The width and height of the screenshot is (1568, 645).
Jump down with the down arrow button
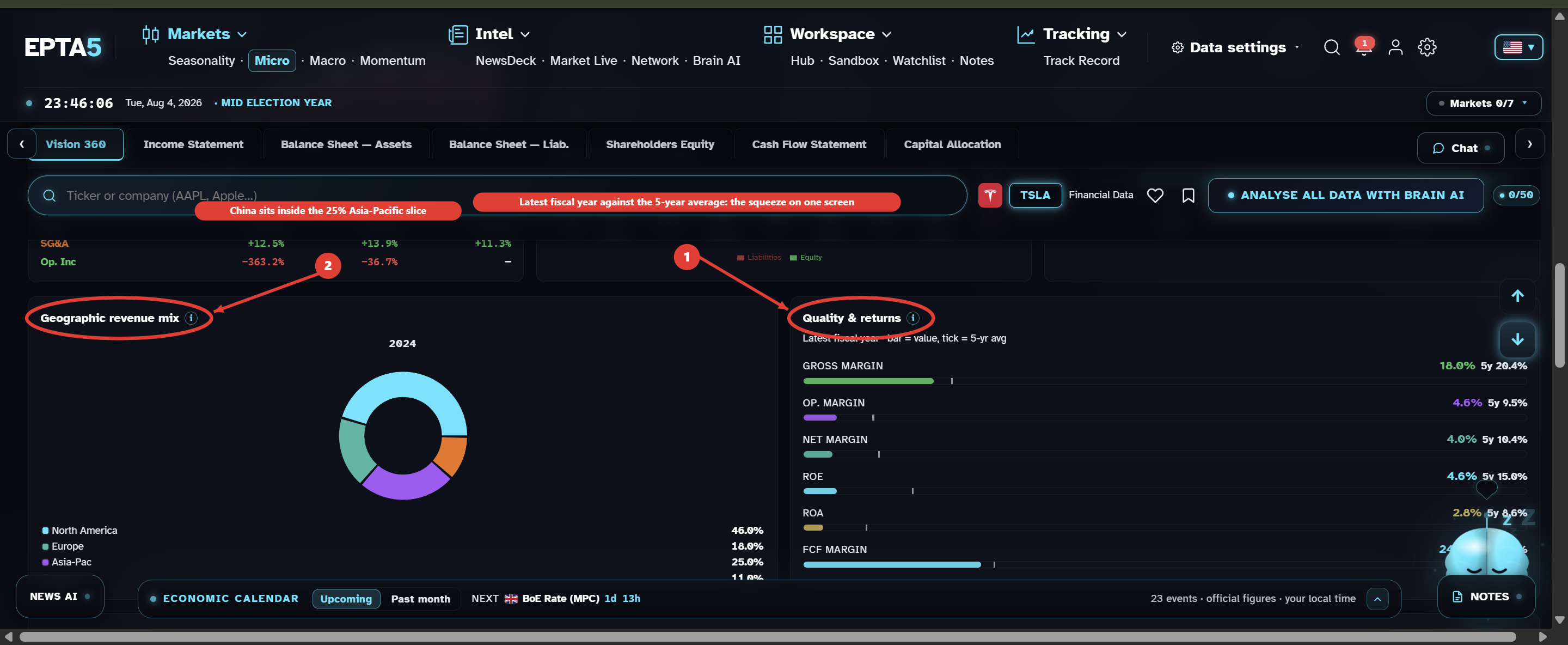1517,339
